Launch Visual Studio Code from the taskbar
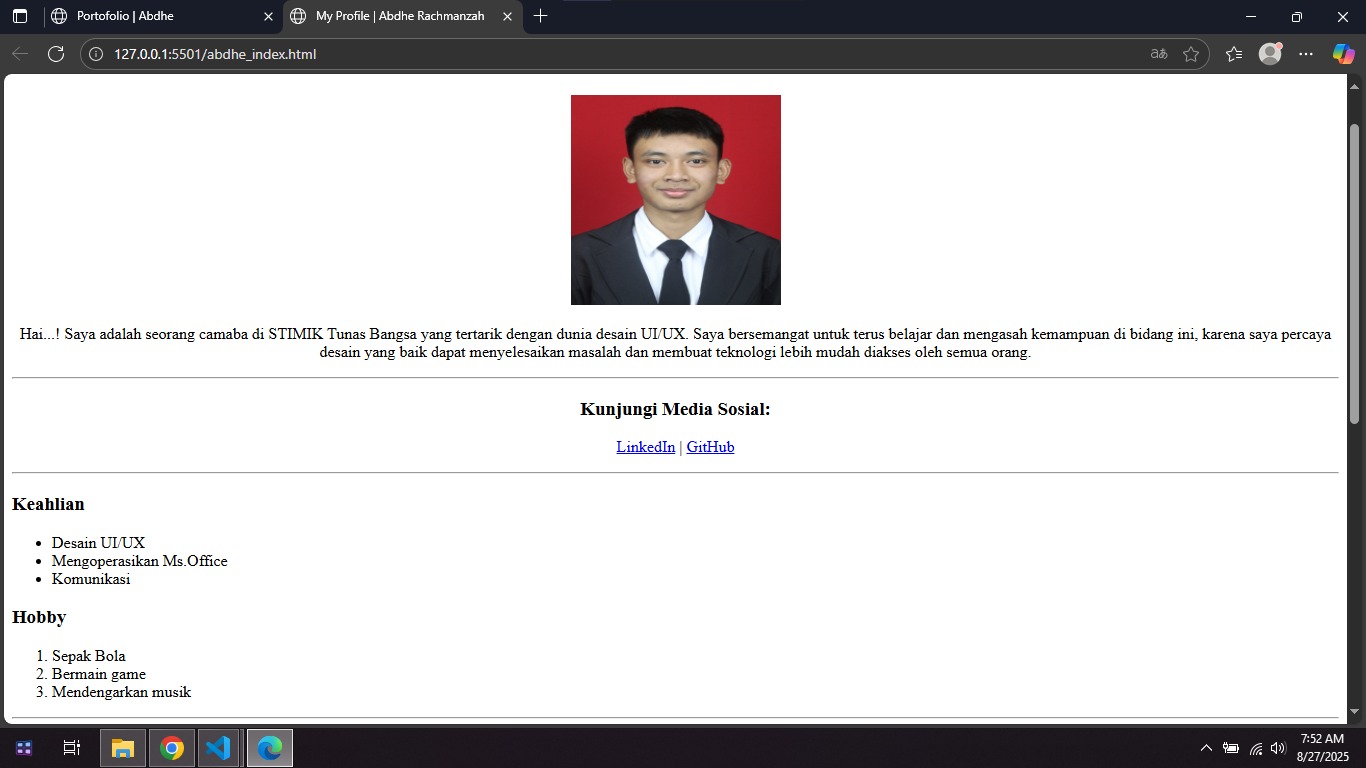Image resolution: width=1366 pixels, height=768 pixels. (x=219, y=747)
